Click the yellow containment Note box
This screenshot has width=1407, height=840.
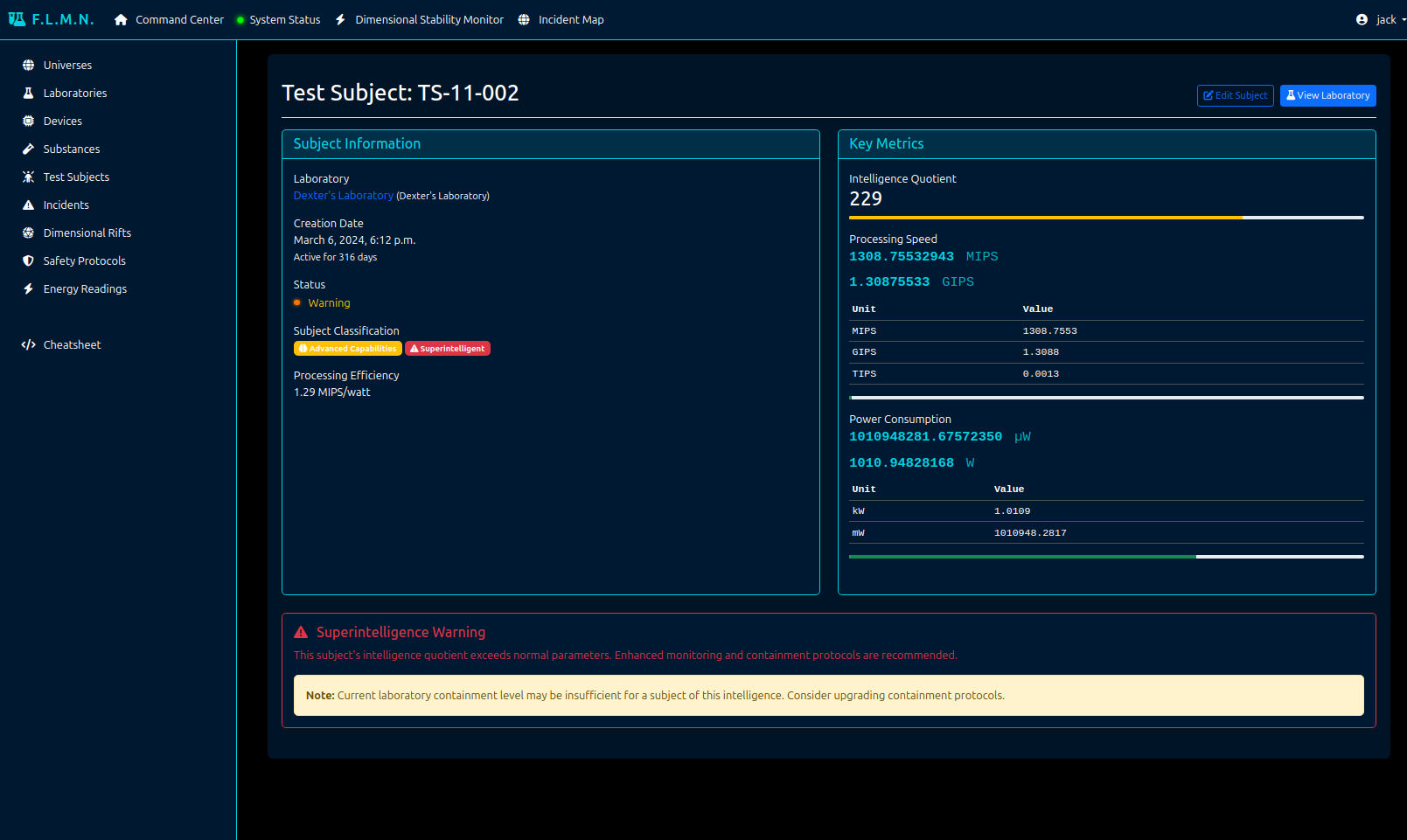(829, 696)
